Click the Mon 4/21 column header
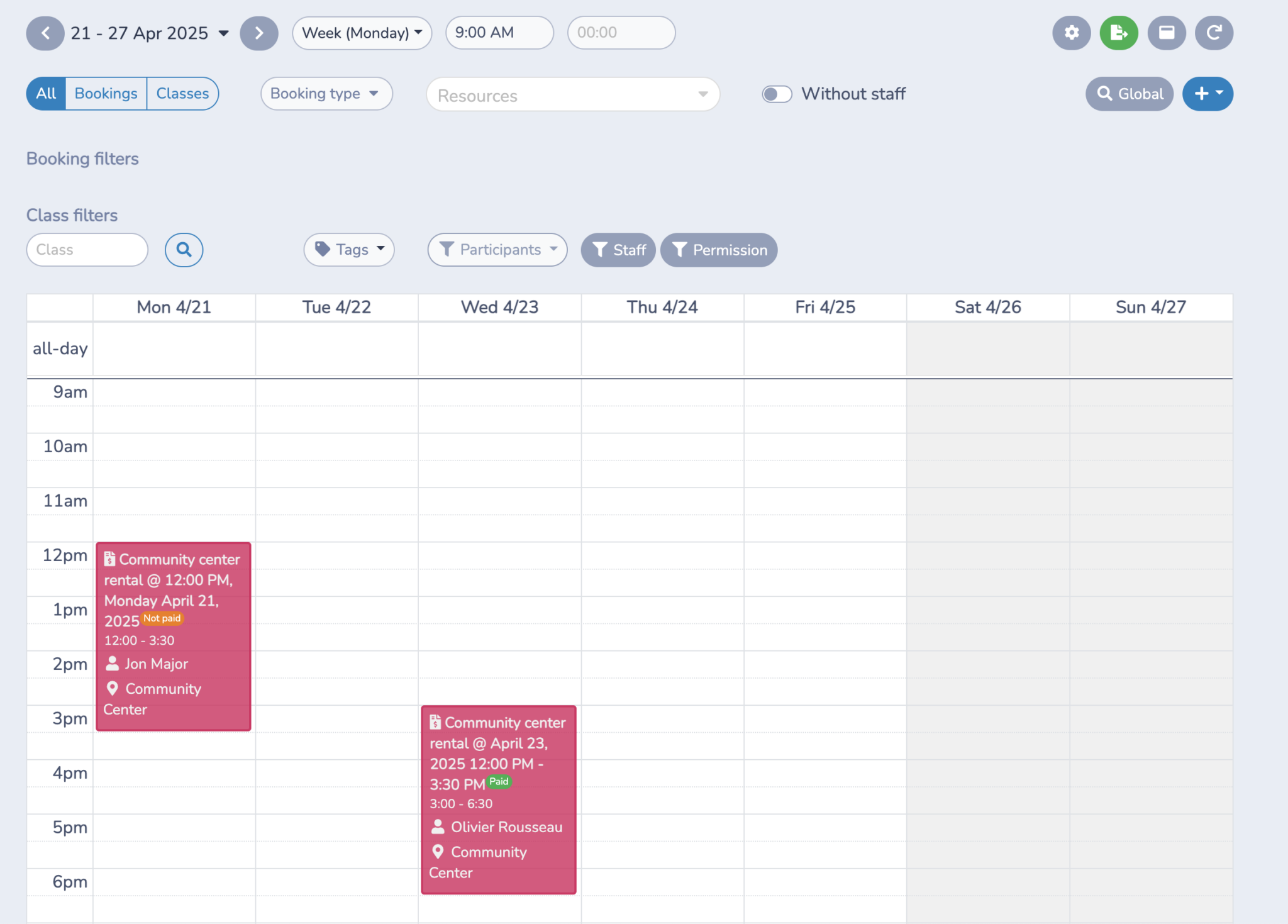The width and height of the screenshot is (1288, 924). (174, 307)
